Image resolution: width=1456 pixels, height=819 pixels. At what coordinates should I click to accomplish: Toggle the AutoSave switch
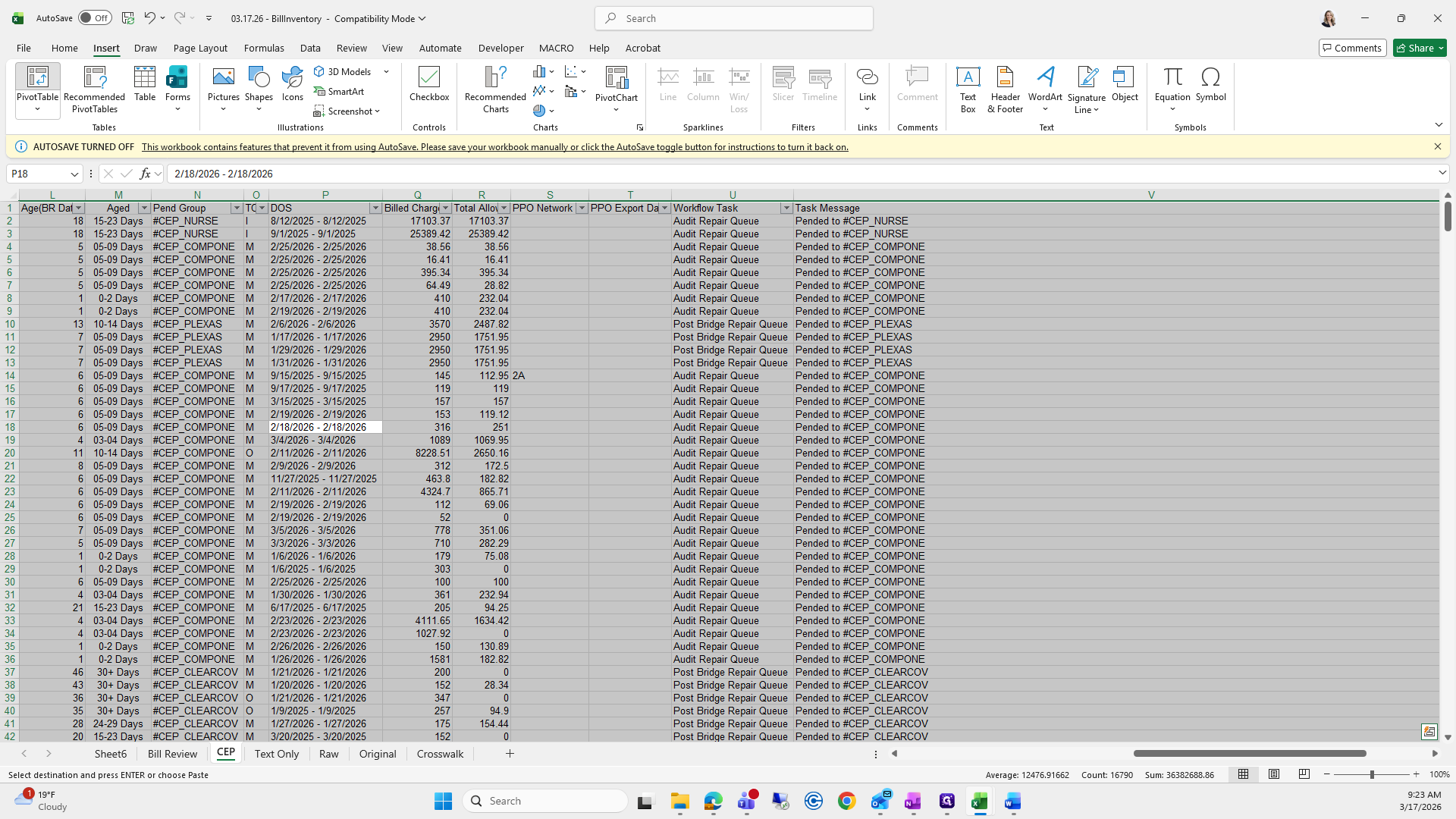(x=95, y=18)
